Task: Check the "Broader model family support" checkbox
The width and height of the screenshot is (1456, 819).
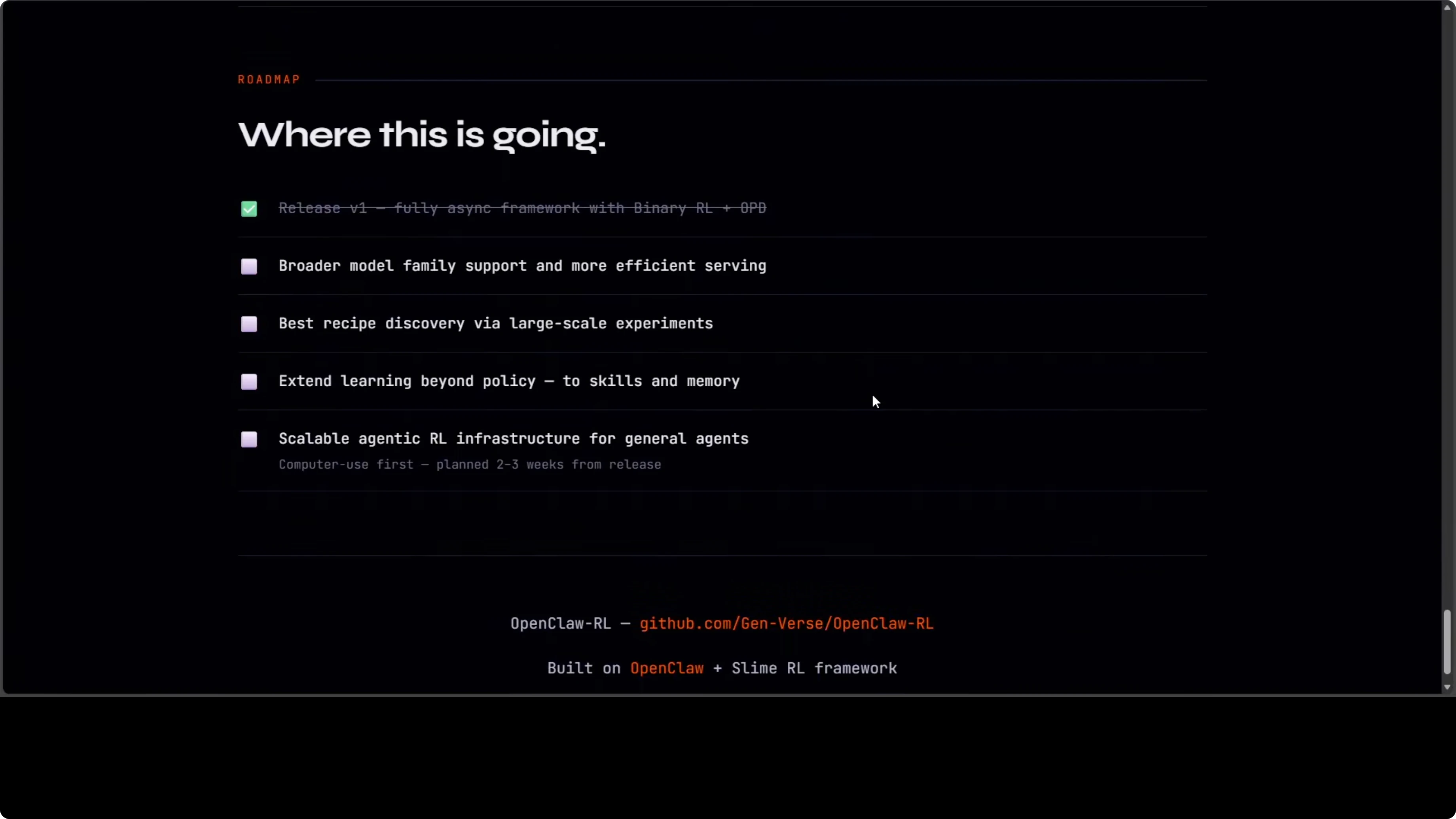Action: [x=249, y=266]
